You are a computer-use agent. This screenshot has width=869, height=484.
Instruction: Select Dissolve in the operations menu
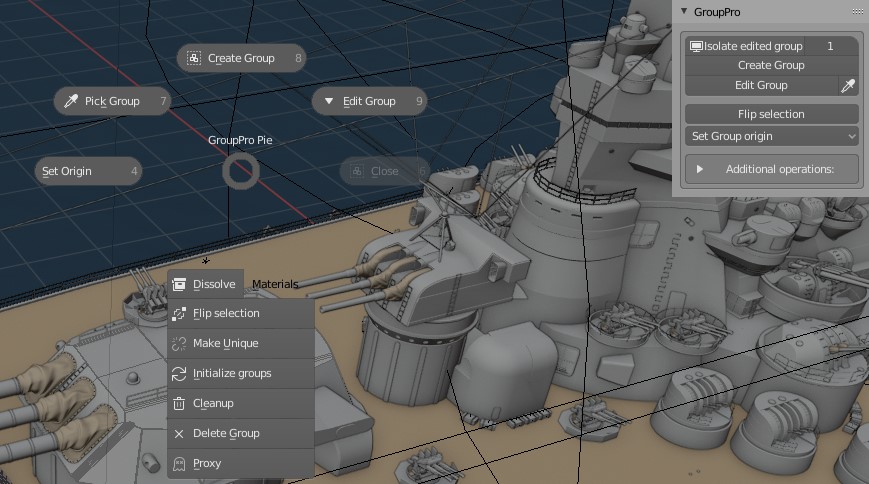(206, 284)
